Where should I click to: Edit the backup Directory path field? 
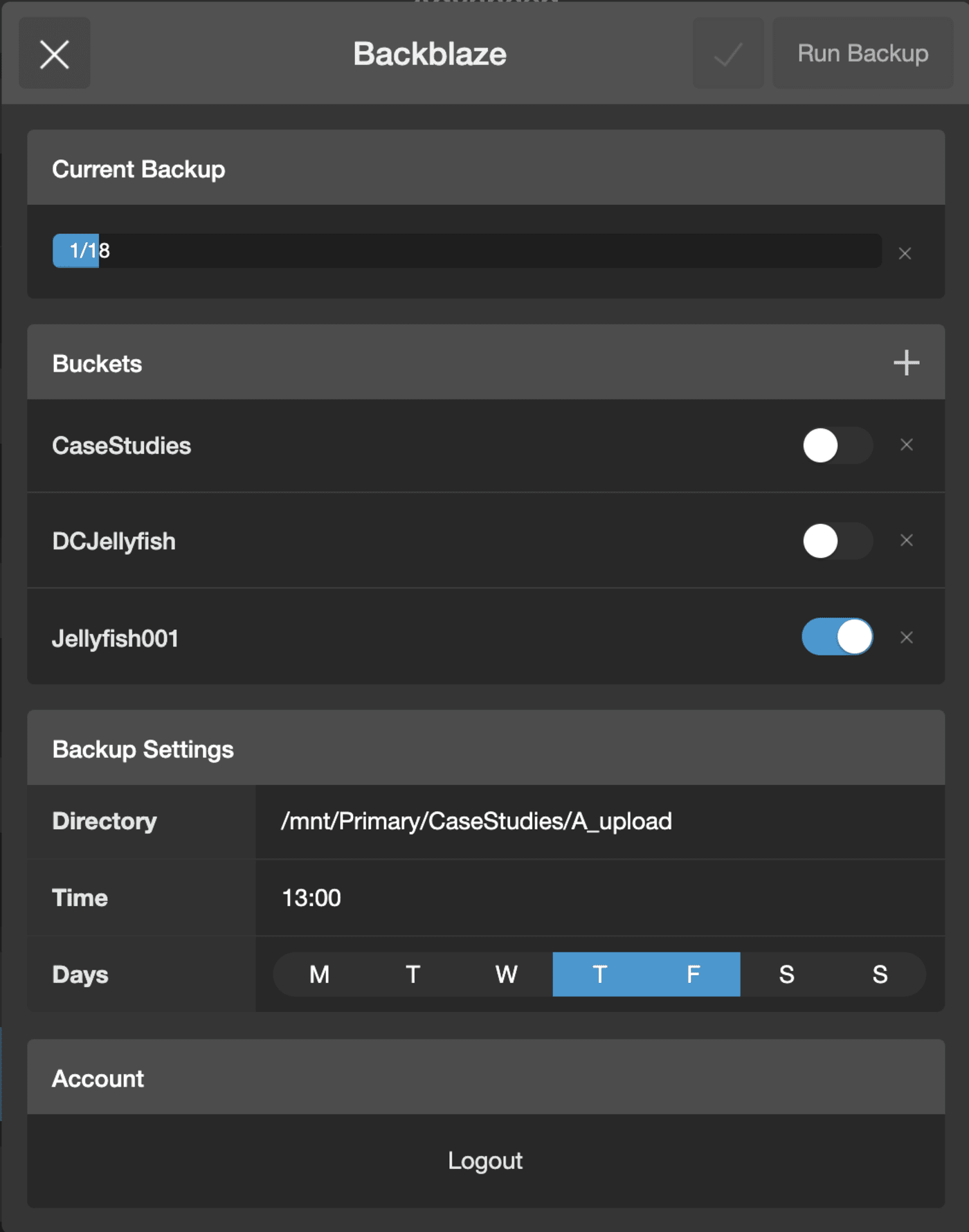pos(600,822)
